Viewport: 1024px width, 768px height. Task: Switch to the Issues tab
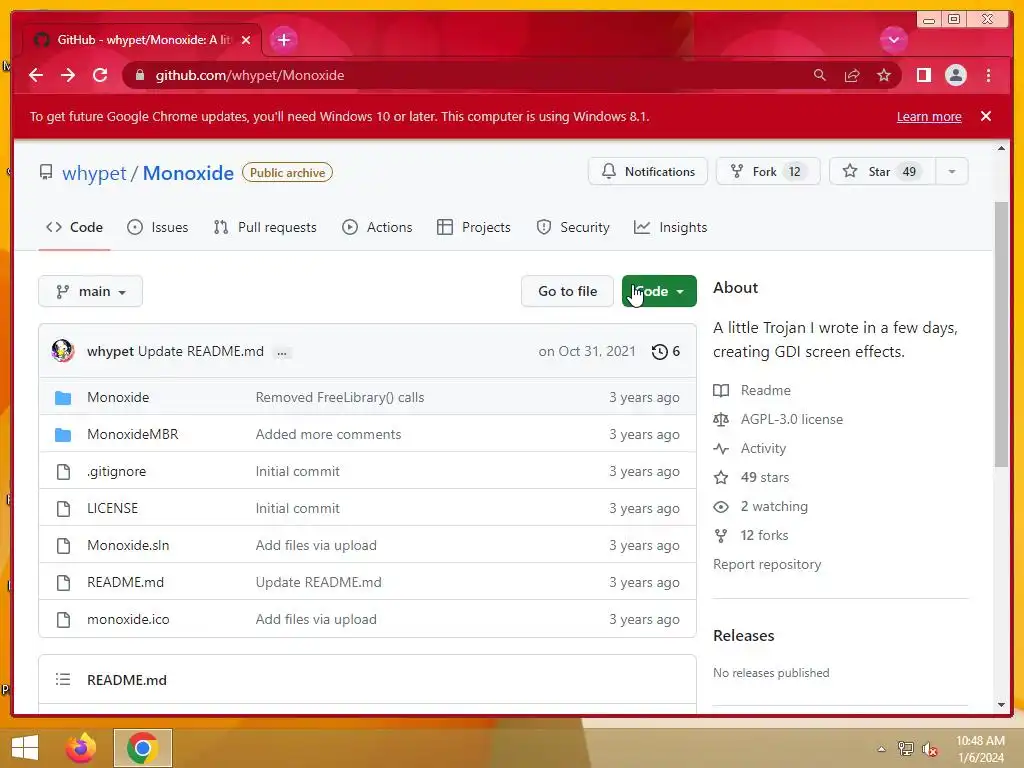pos(158,227)
